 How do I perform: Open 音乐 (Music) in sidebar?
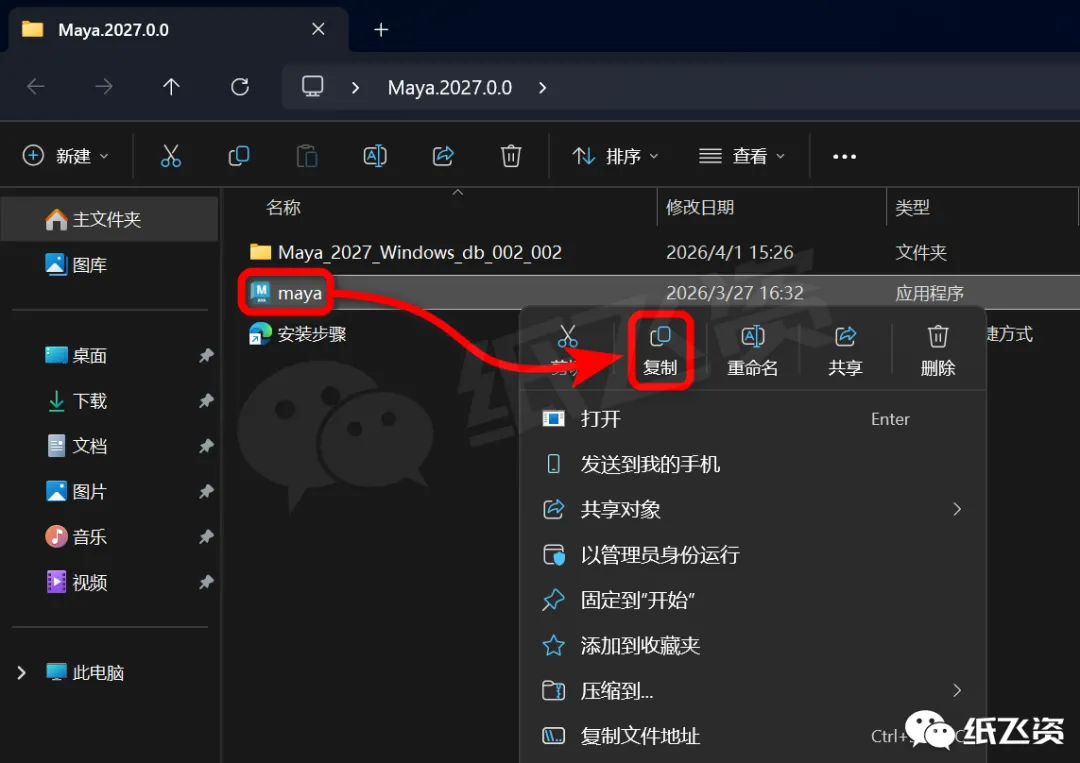[x=76, y=537]
